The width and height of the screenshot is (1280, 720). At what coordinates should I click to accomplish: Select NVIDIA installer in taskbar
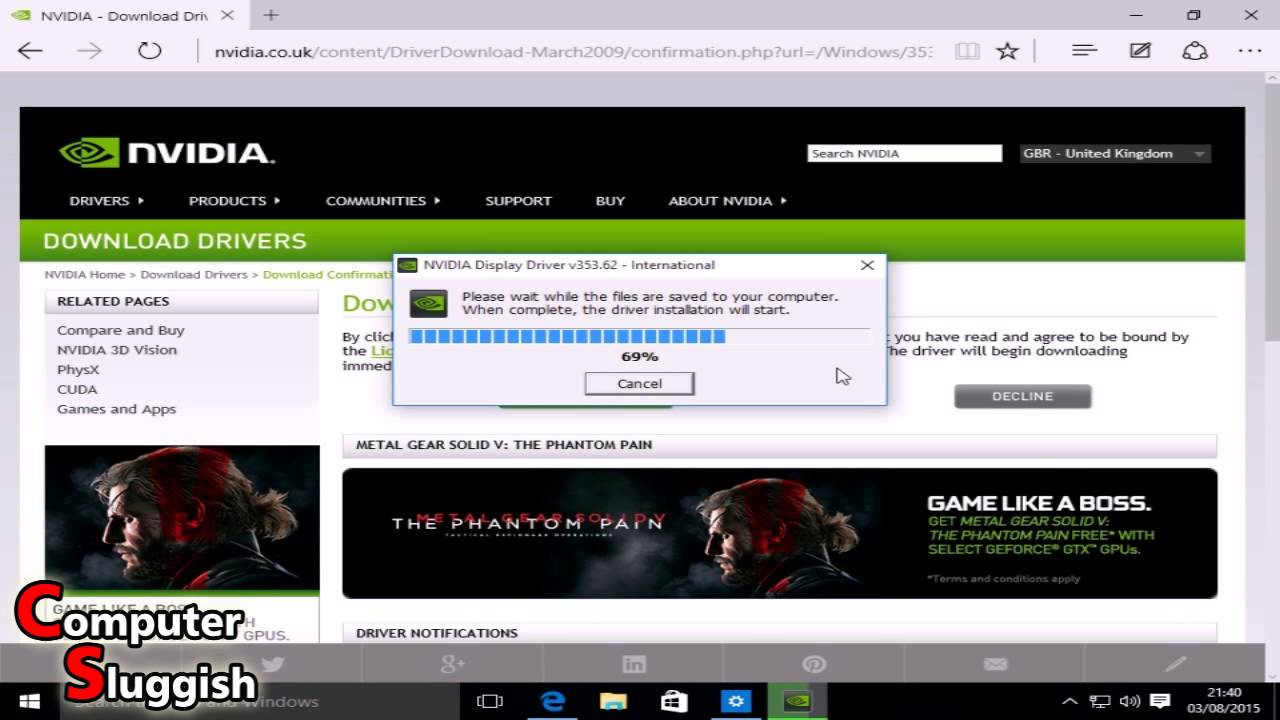[x=797, y=702]
